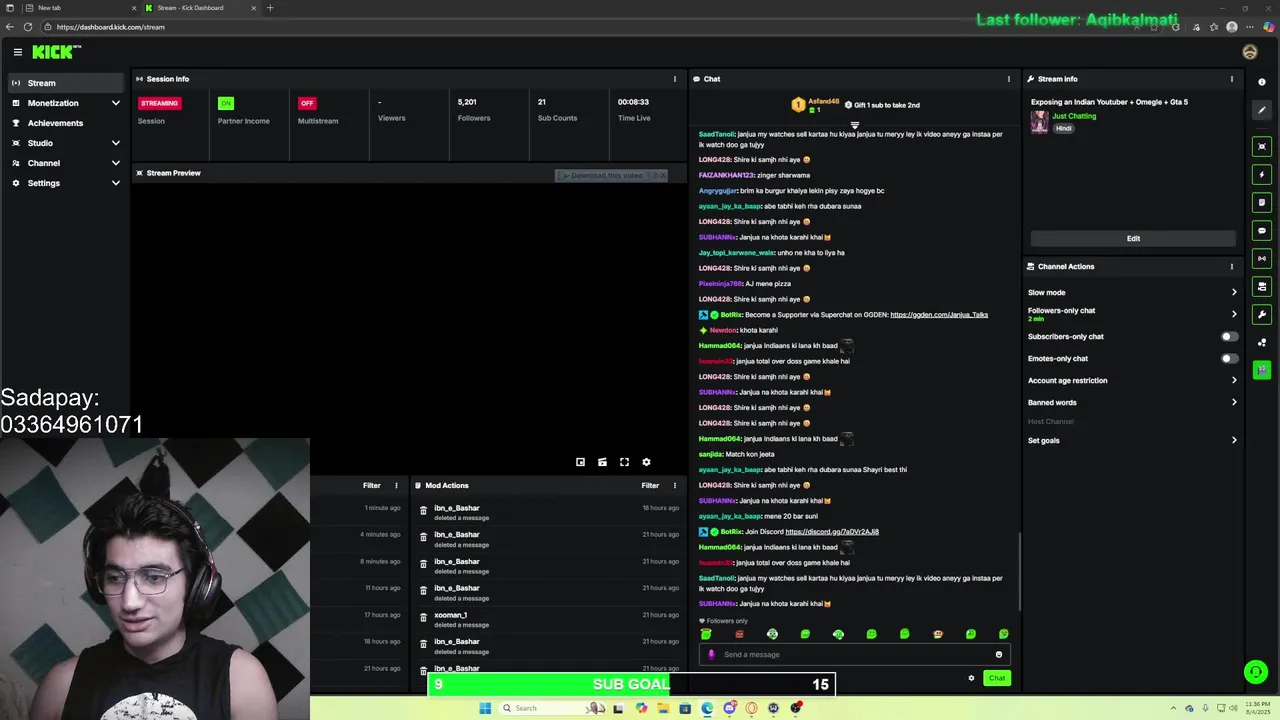Image resolution: width=1280 pixels, height=720 pixels.
Task: Click the focus frame sidebar icon
Action: coord(1262,147)
